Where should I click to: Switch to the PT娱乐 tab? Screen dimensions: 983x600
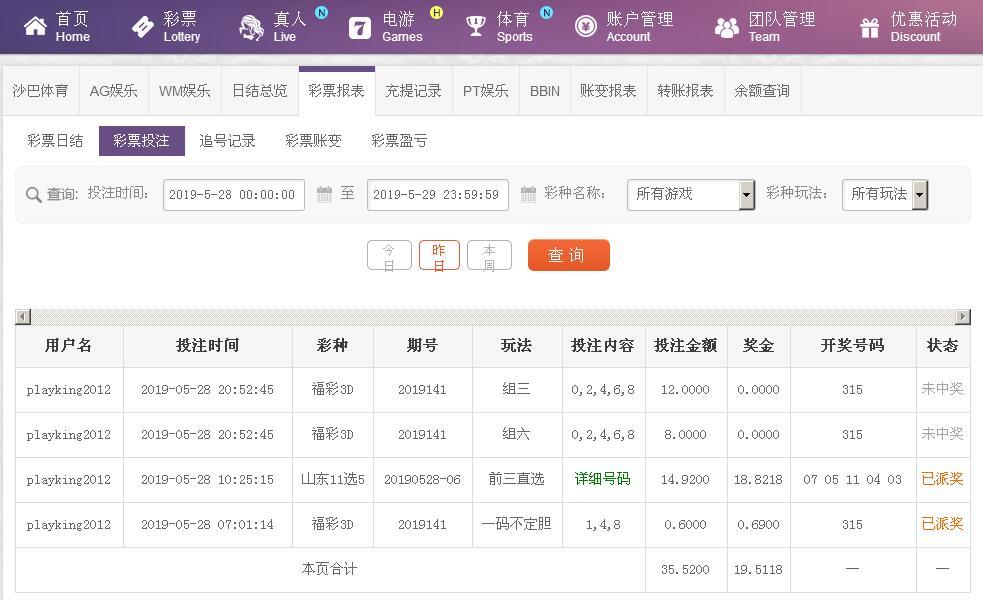(486, 91)
